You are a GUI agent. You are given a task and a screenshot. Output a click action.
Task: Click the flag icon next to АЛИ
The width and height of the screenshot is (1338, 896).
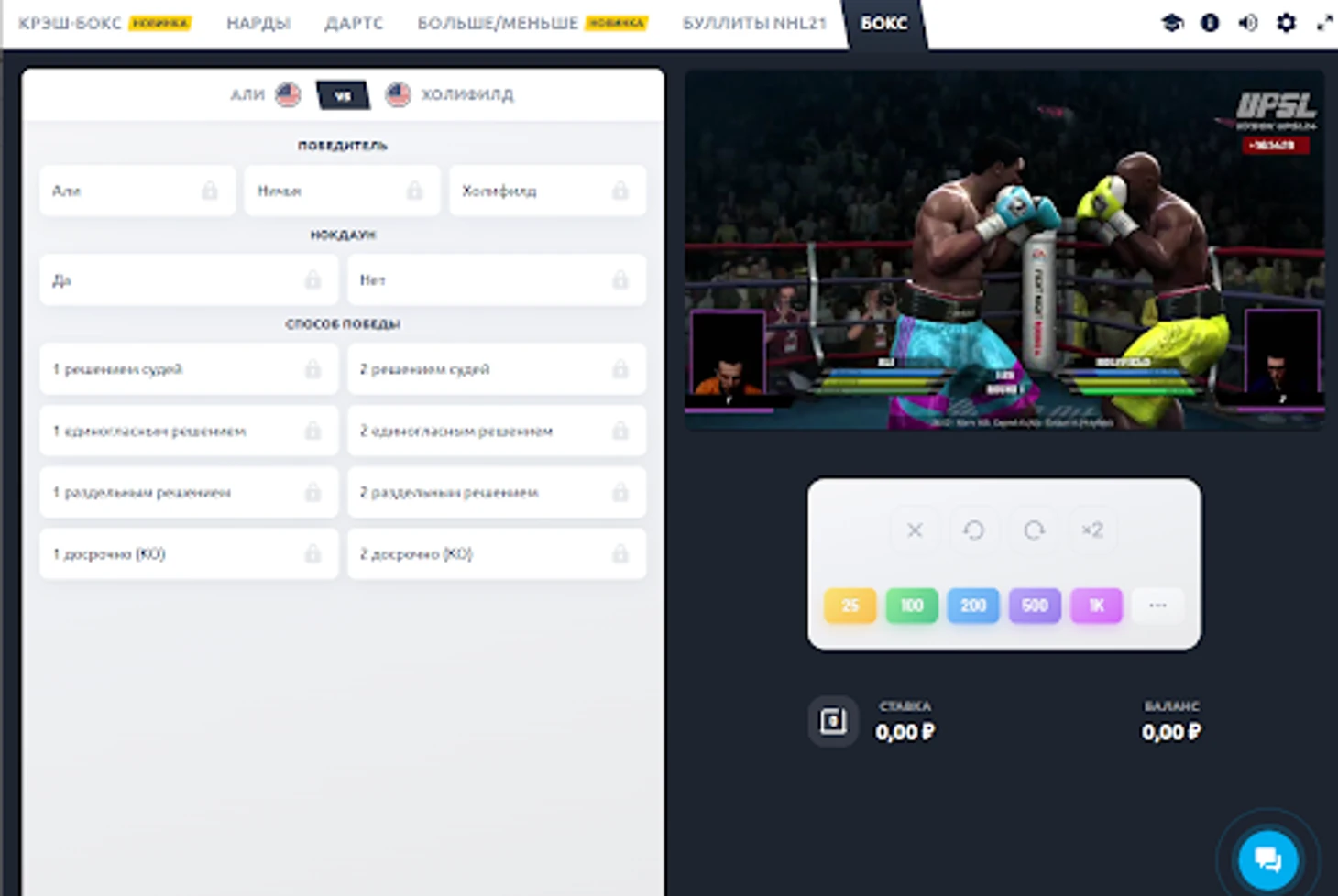289,94
